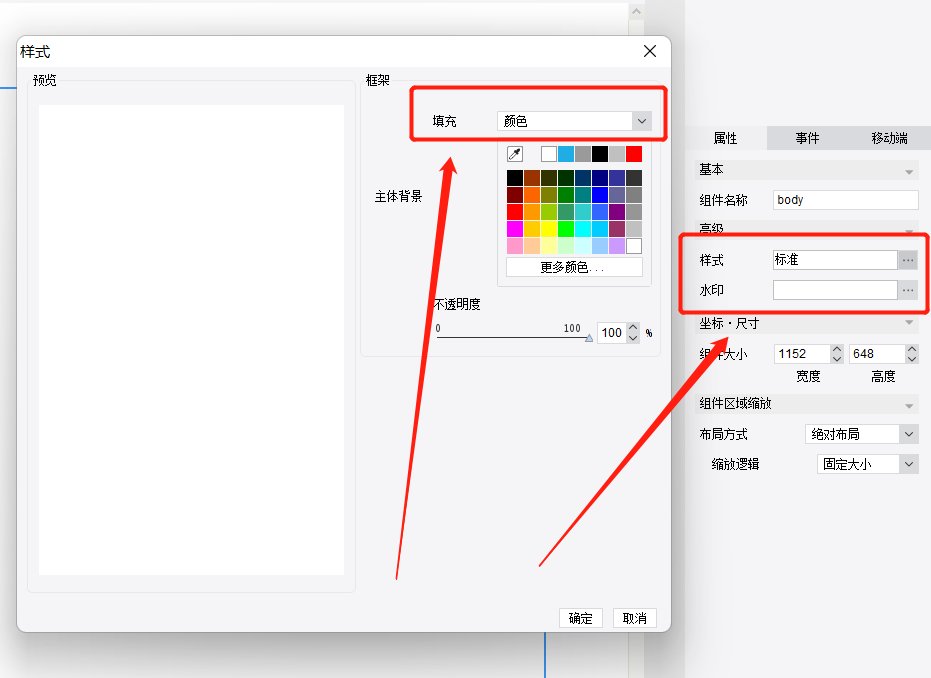Click the 取消 button

[x=634, y=618]
